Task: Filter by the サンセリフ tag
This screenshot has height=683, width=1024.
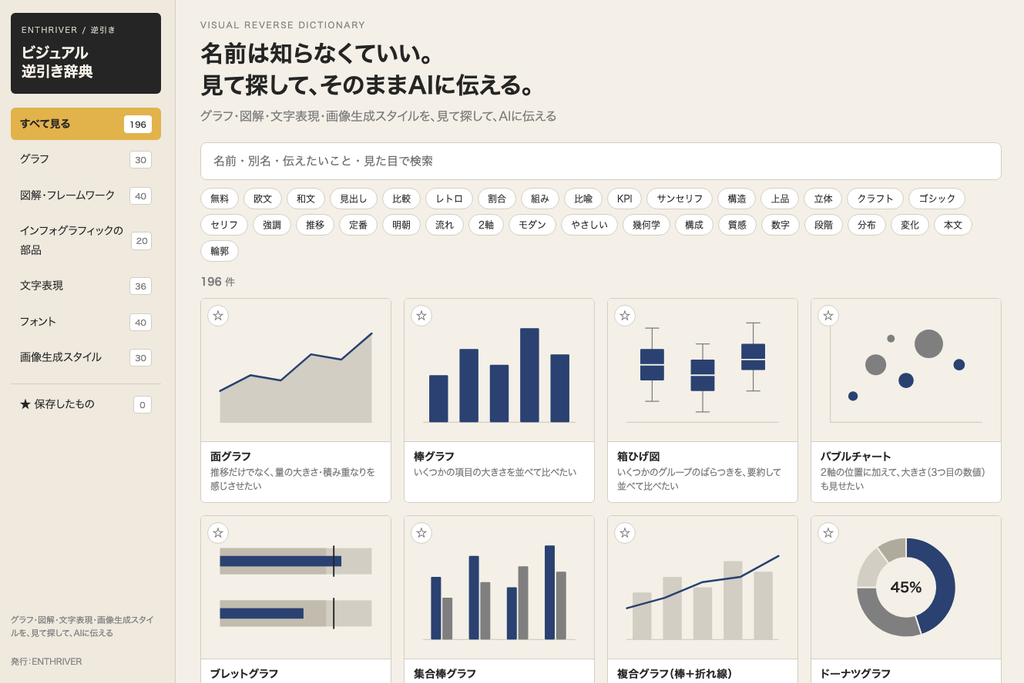Action: tap(679, 199)
